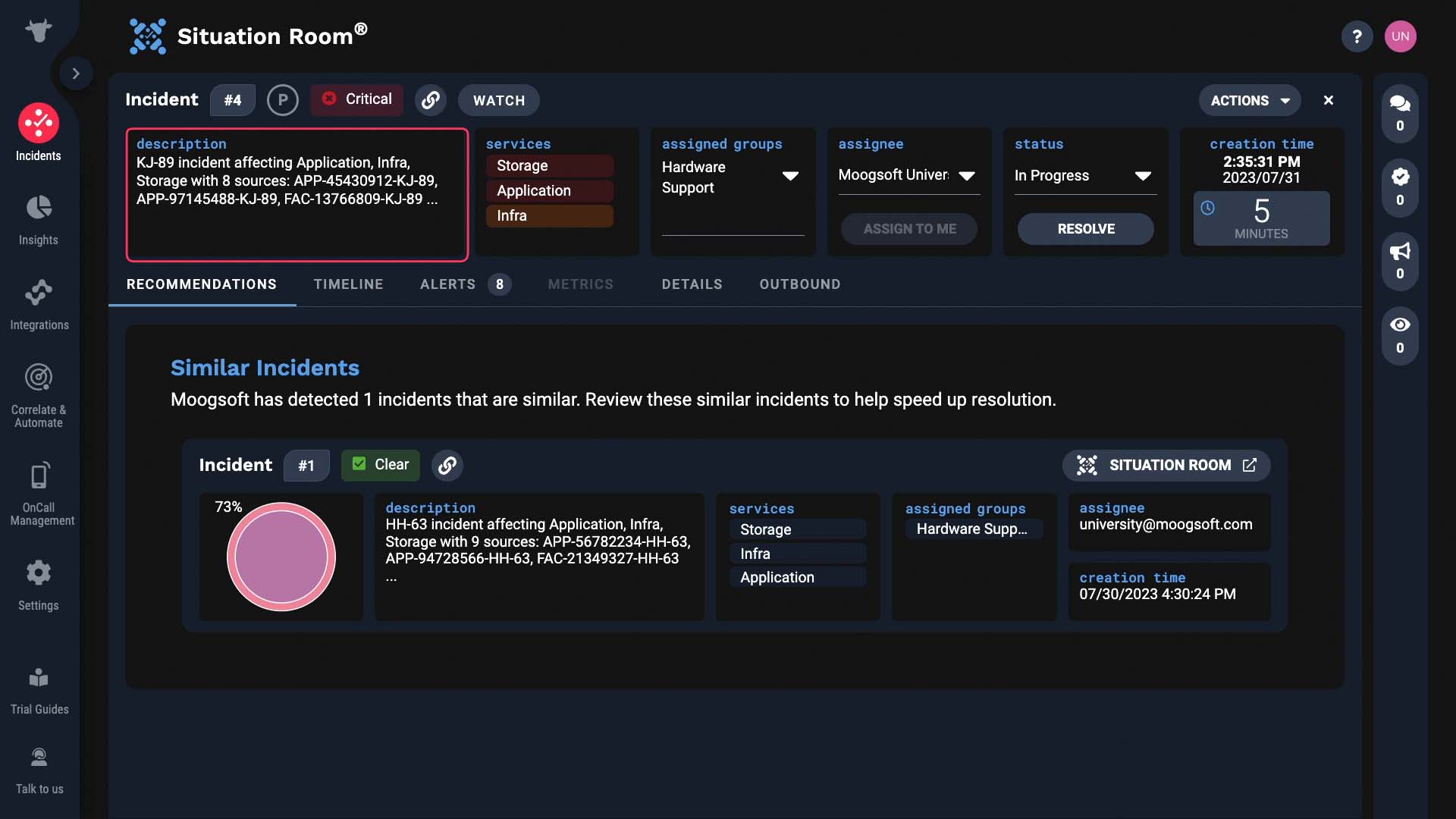This screenshot has width=1456, height=819.
Task: Toggle the priority P circle
Action: click(x=283, y=100)
